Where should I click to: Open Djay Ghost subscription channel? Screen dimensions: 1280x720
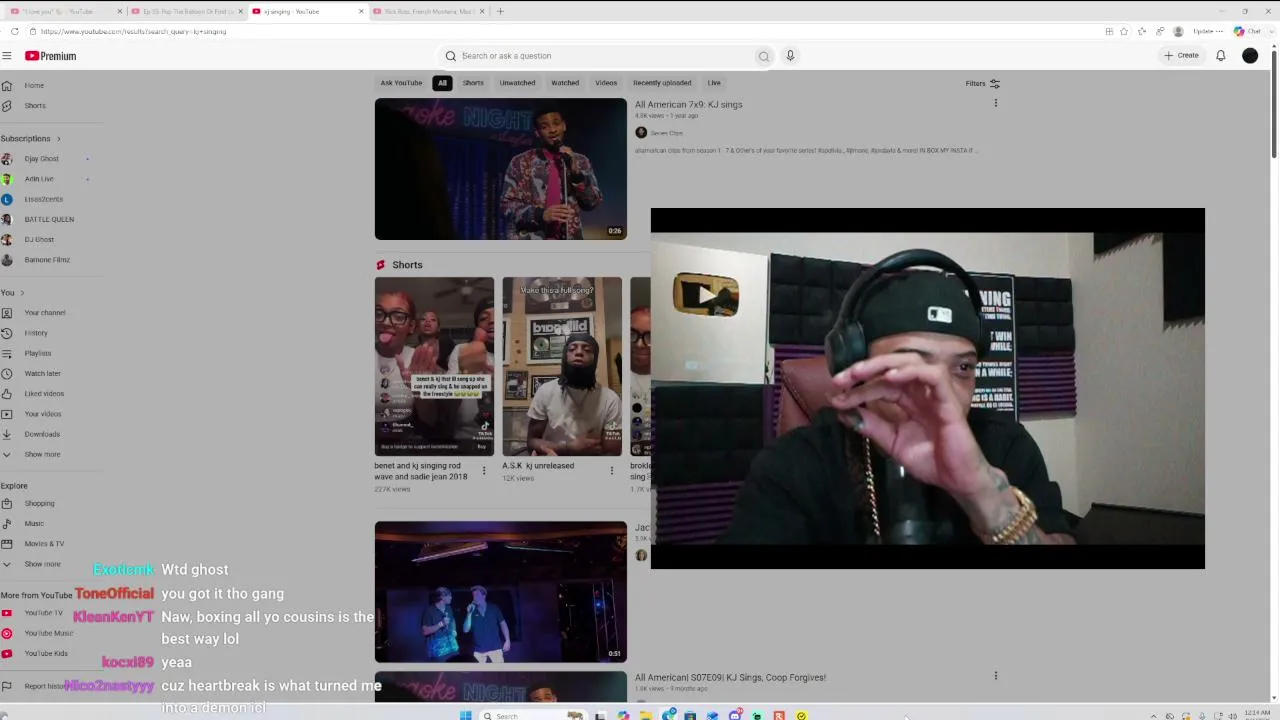[x=42, y=159]
